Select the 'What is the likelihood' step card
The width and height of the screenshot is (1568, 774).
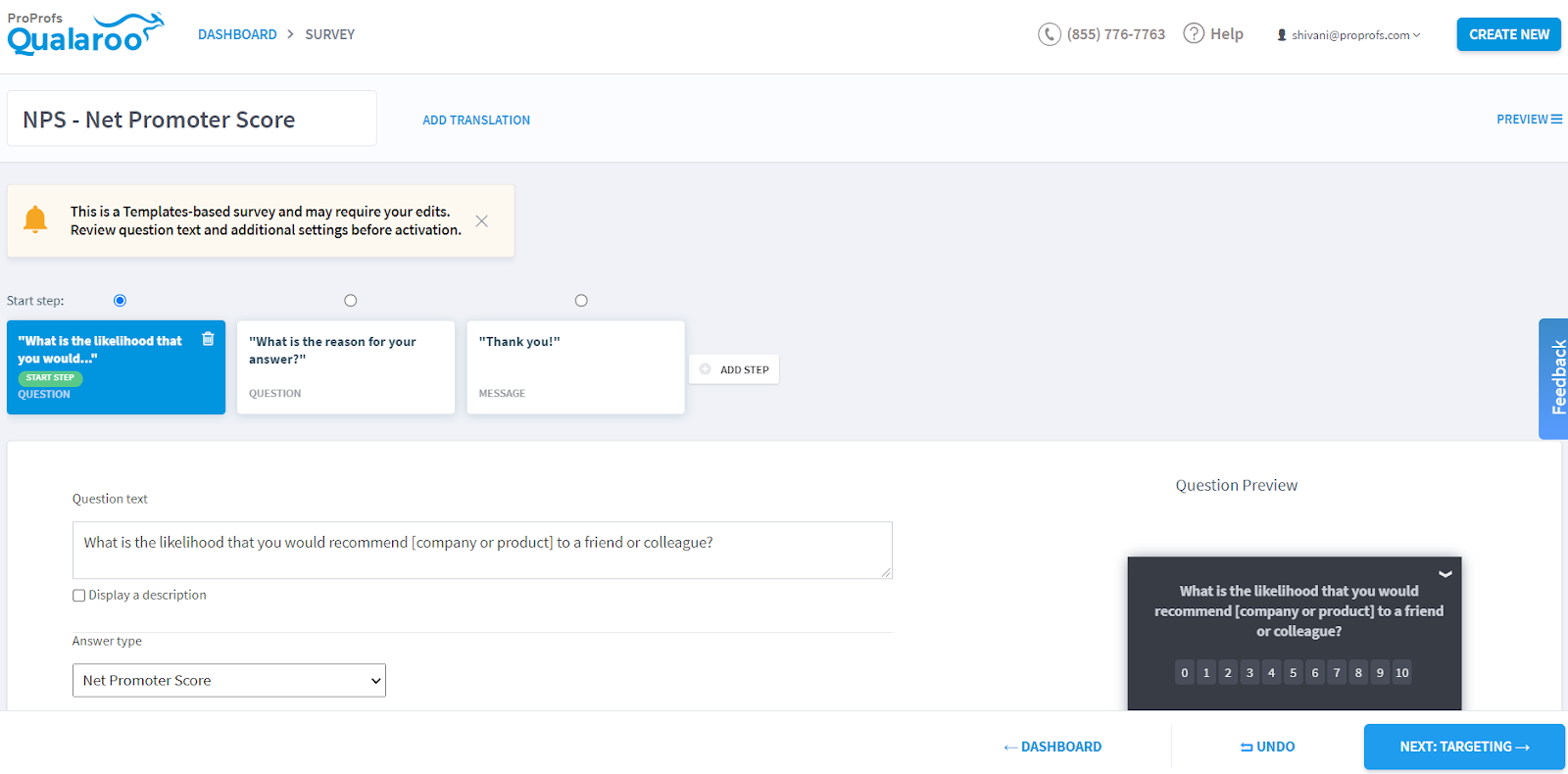click(116, 367)
